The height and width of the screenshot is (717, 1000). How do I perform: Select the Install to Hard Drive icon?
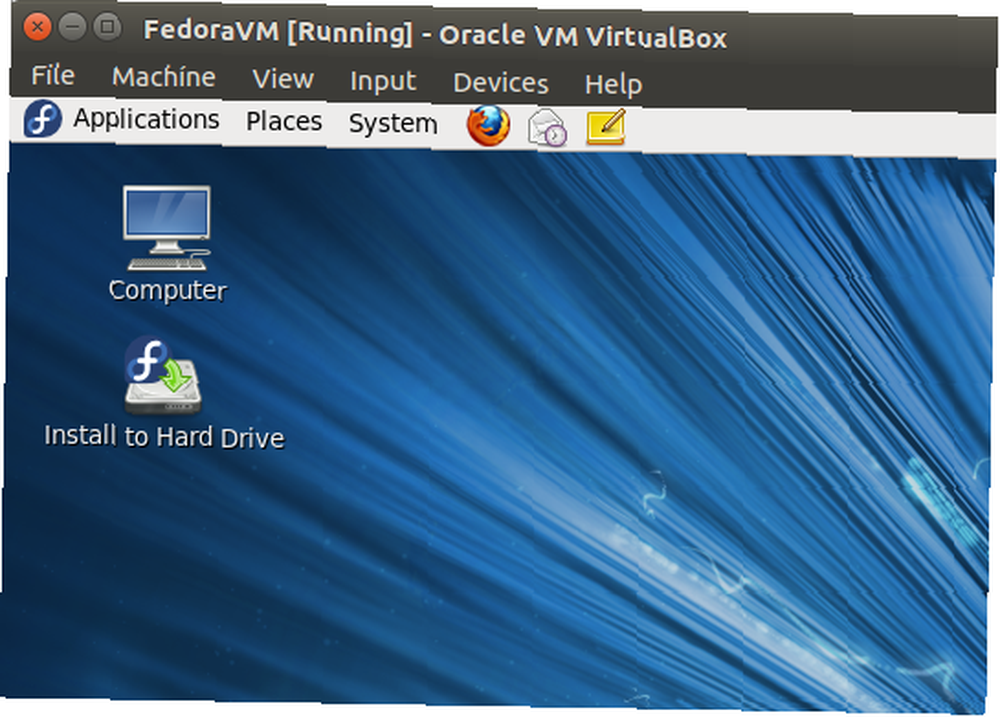[x=163, y=375]
